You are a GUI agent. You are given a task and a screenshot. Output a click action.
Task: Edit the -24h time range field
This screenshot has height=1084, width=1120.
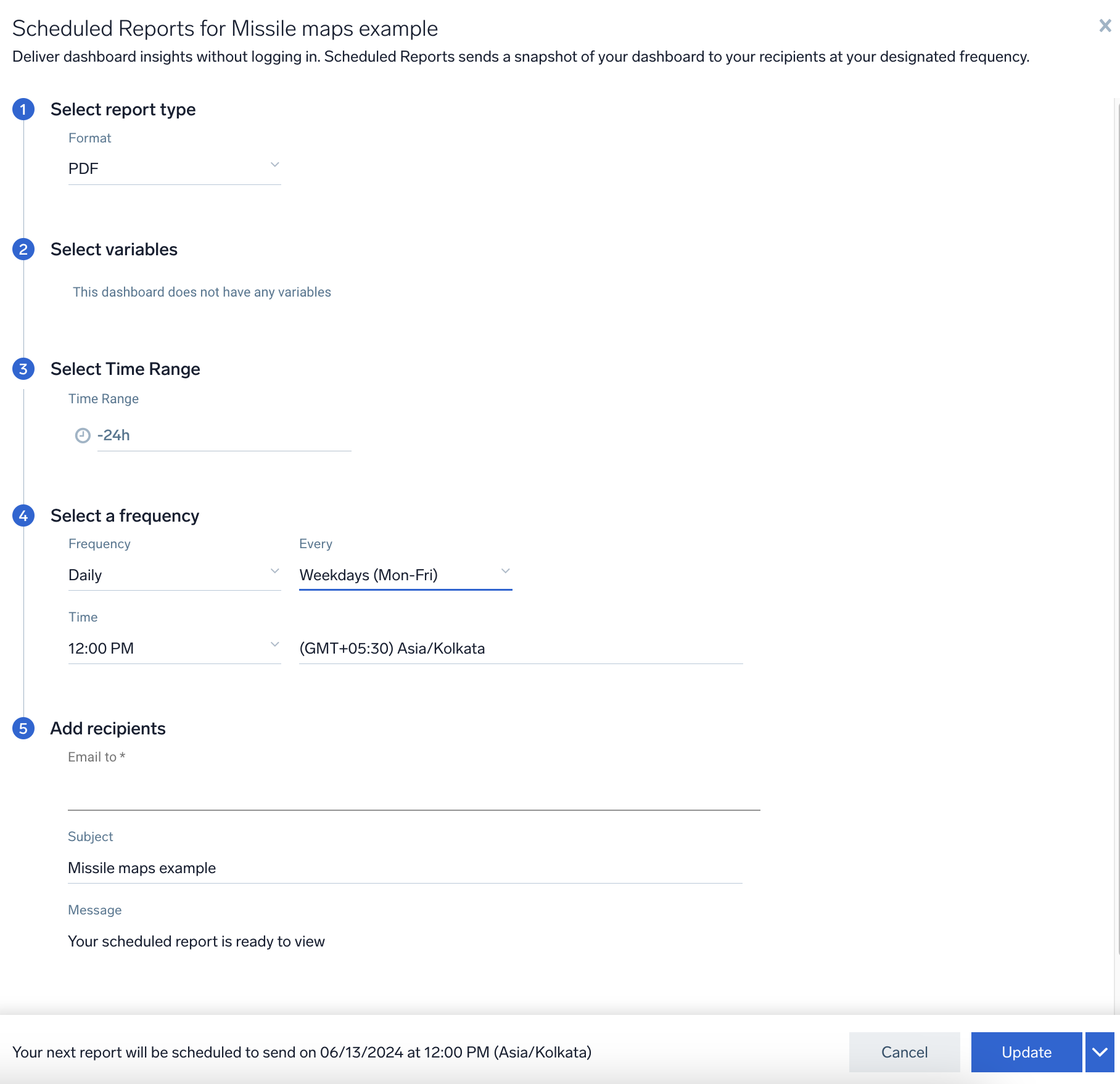[223, 435]
